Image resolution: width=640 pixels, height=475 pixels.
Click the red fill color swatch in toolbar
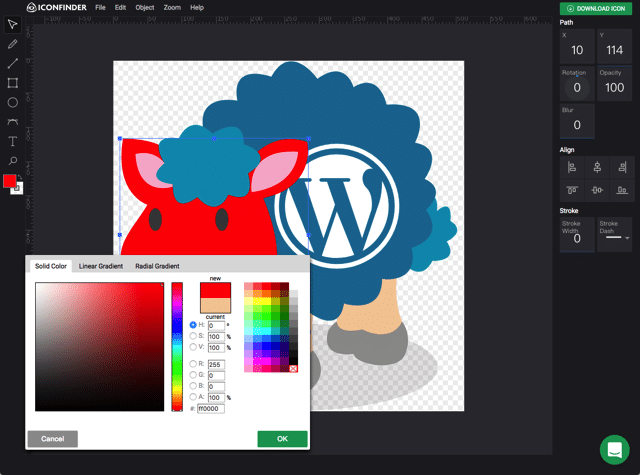click(x=9, y=181)
